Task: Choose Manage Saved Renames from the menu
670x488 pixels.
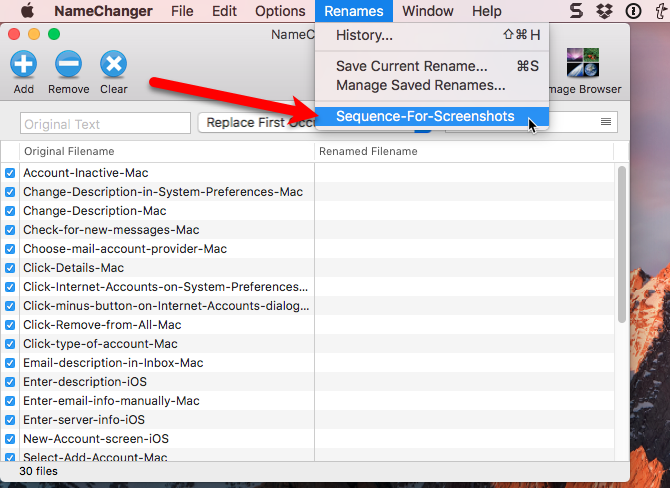Action: click(420, 85)
